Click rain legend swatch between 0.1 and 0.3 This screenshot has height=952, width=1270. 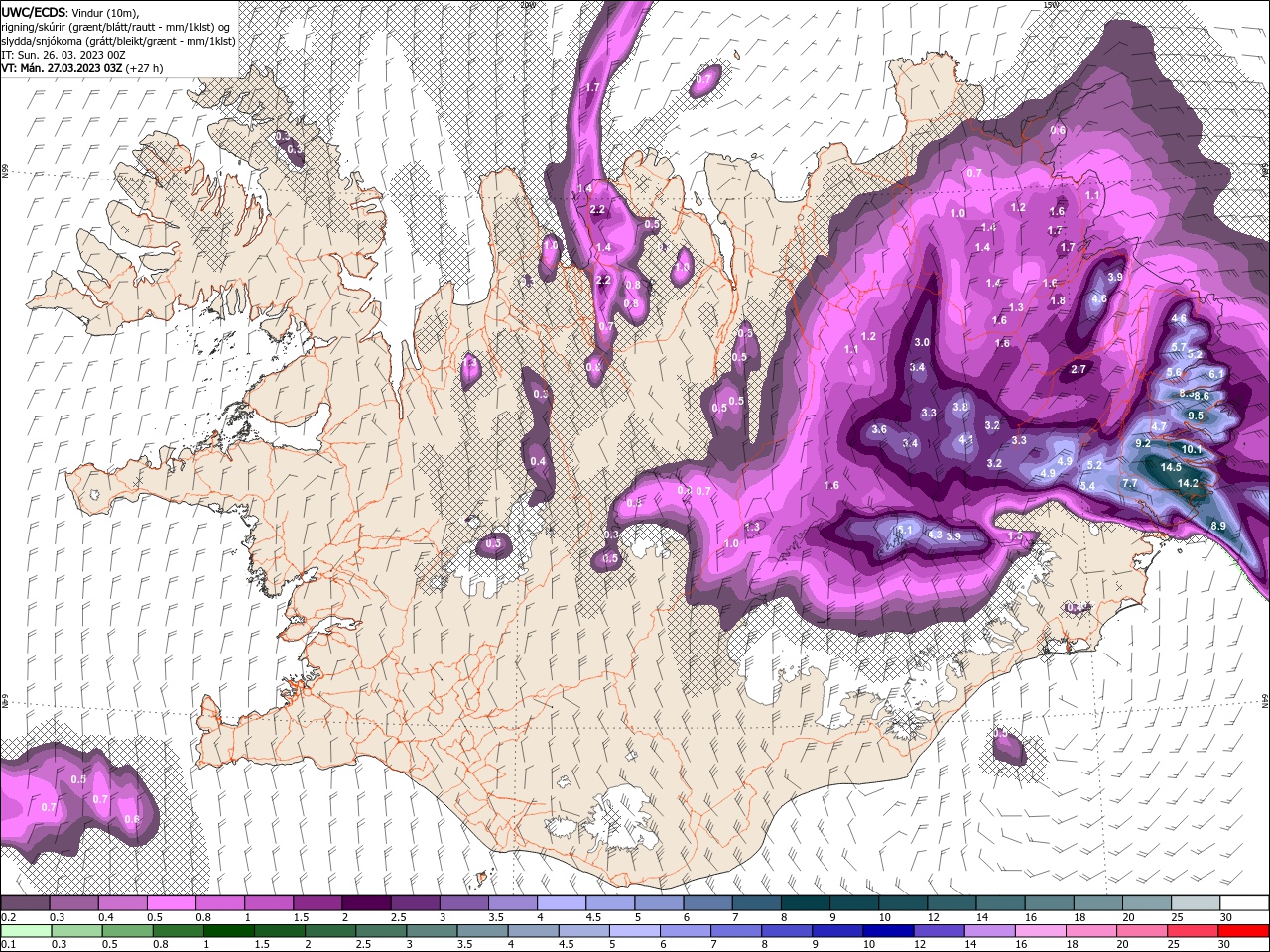tap(26, 930)
